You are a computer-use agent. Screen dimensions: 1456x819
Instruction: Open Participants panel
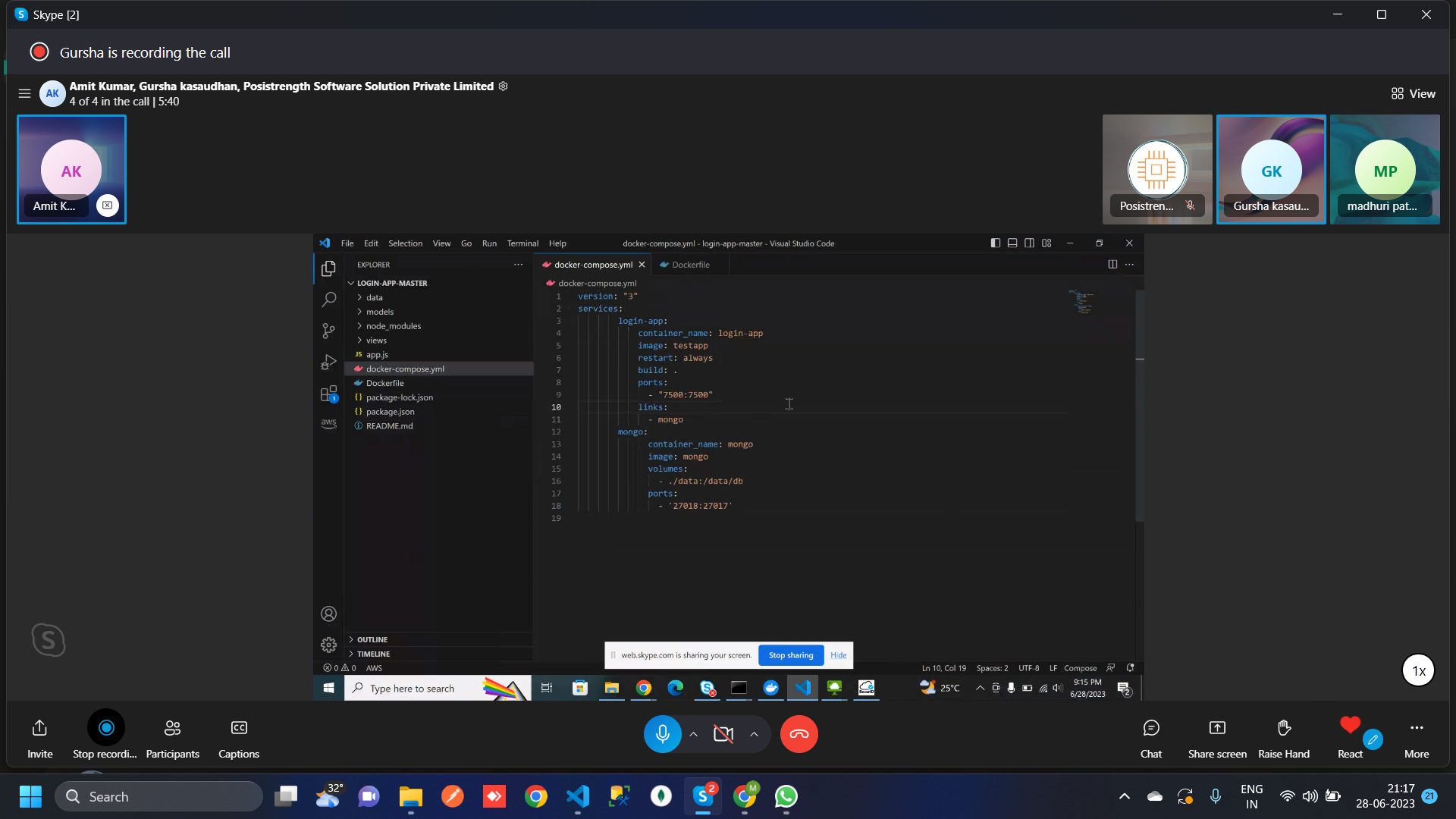pyautogui.click(x=172, y=738)
